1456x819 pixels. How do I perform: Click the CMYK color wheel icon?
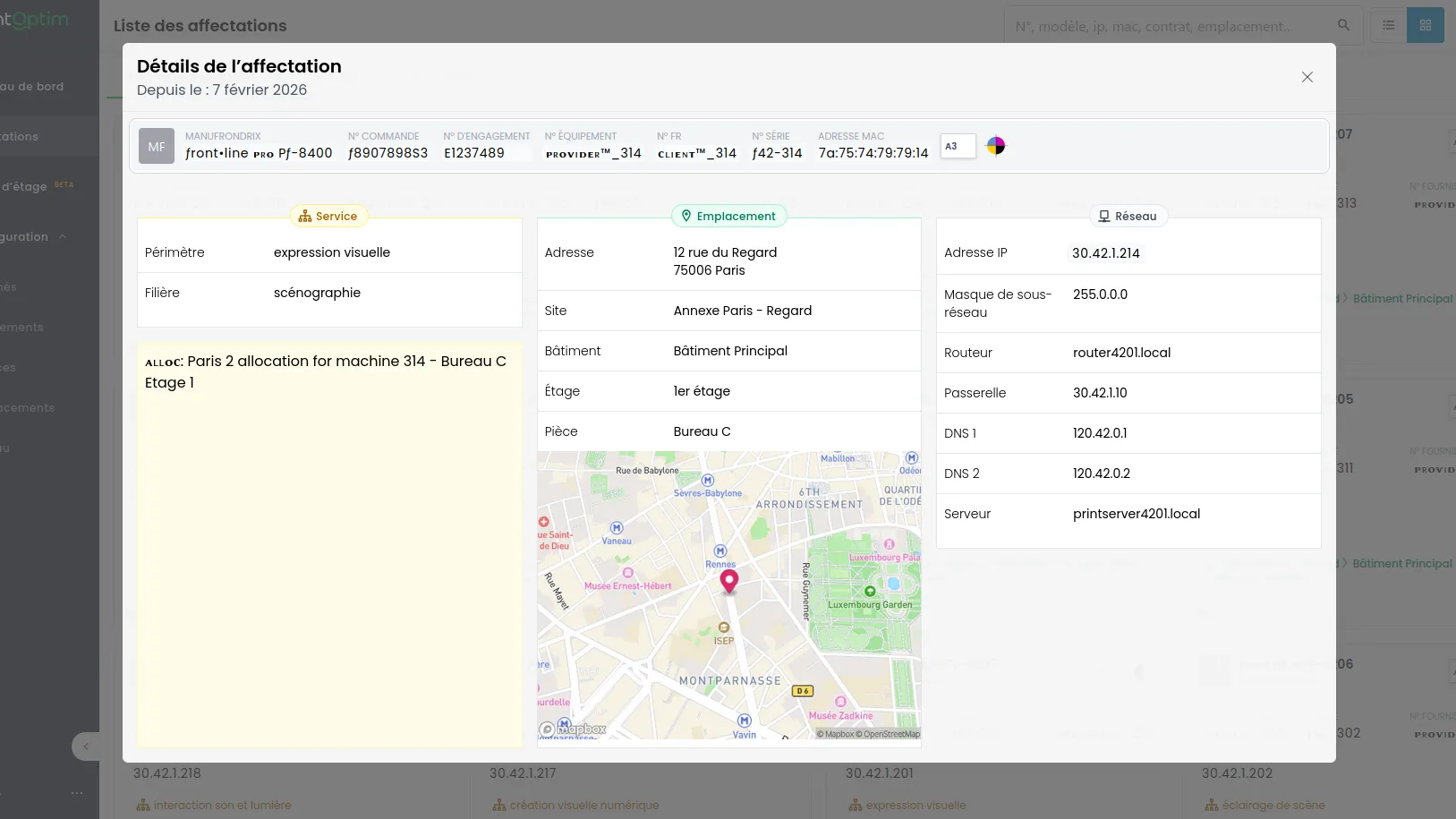pos(995,146)
